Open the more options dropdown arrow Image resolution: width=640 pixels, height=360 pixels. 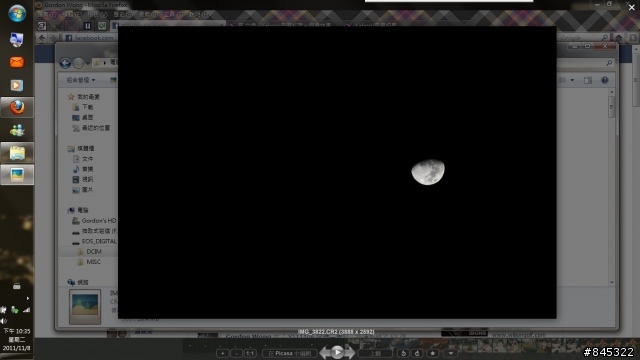coord(451,353)
